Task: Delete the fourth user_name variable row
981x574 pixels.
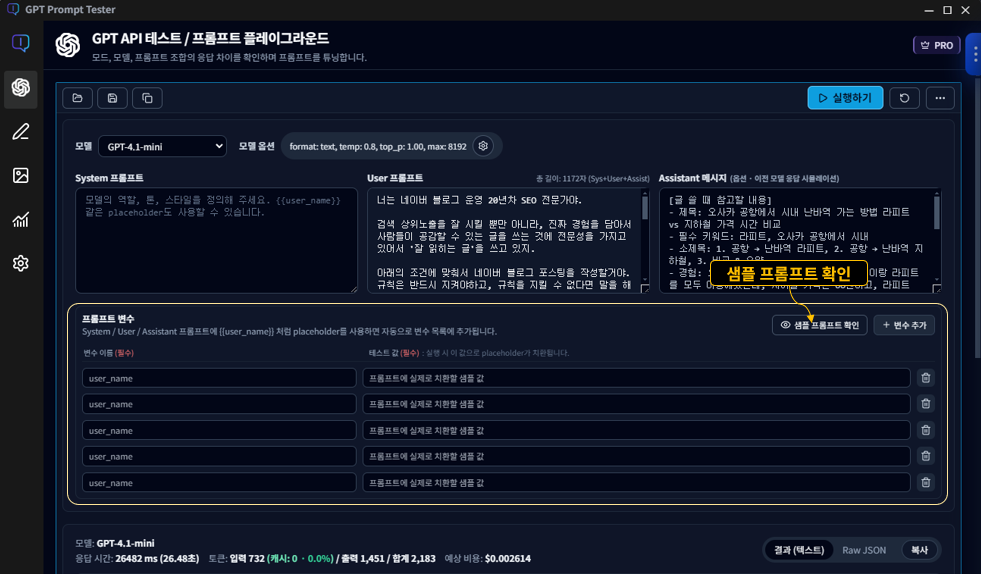Action: tap(925, 456)
